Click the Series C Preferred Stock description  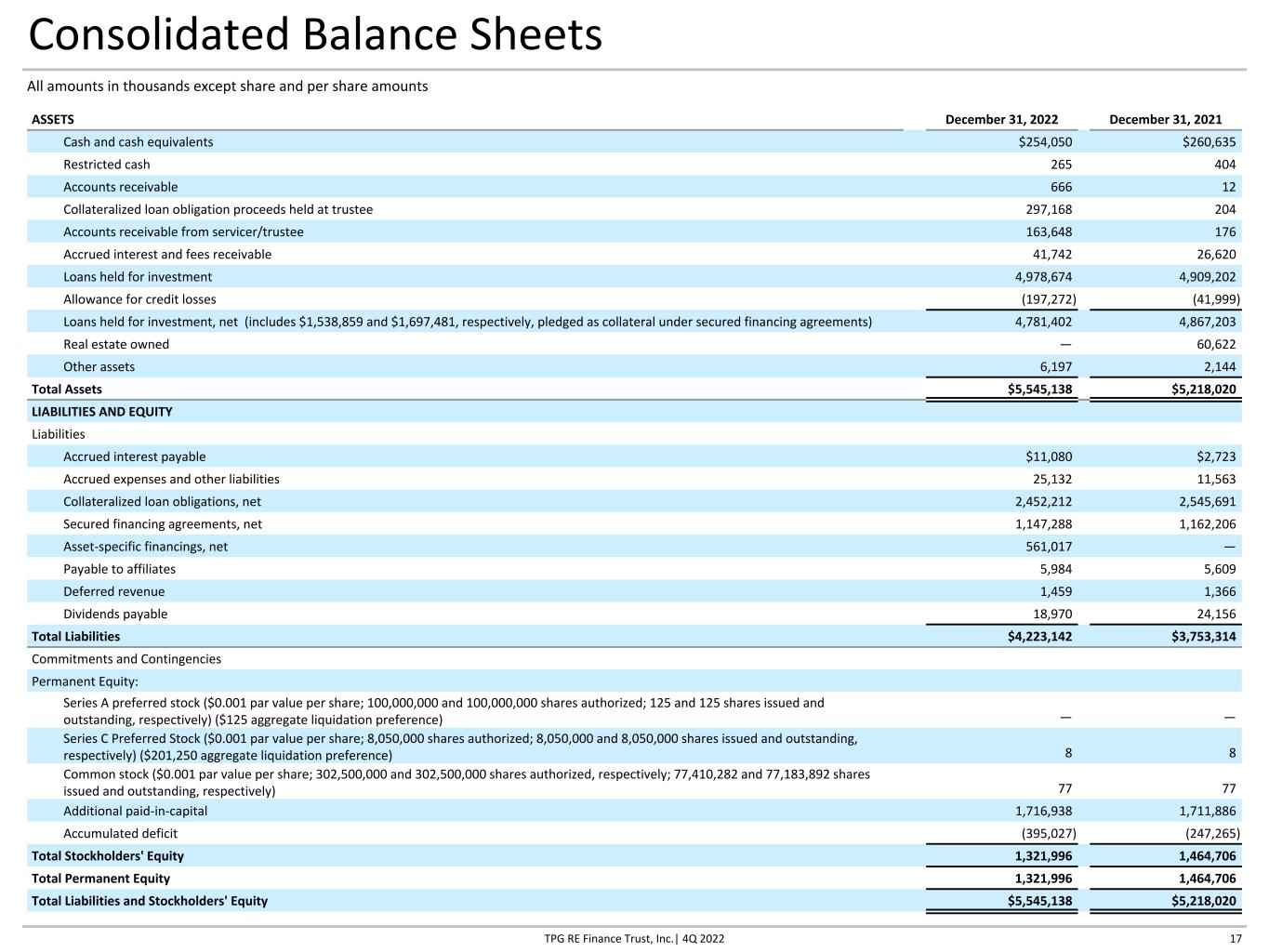pyautogui.click(x=460, y=747)
